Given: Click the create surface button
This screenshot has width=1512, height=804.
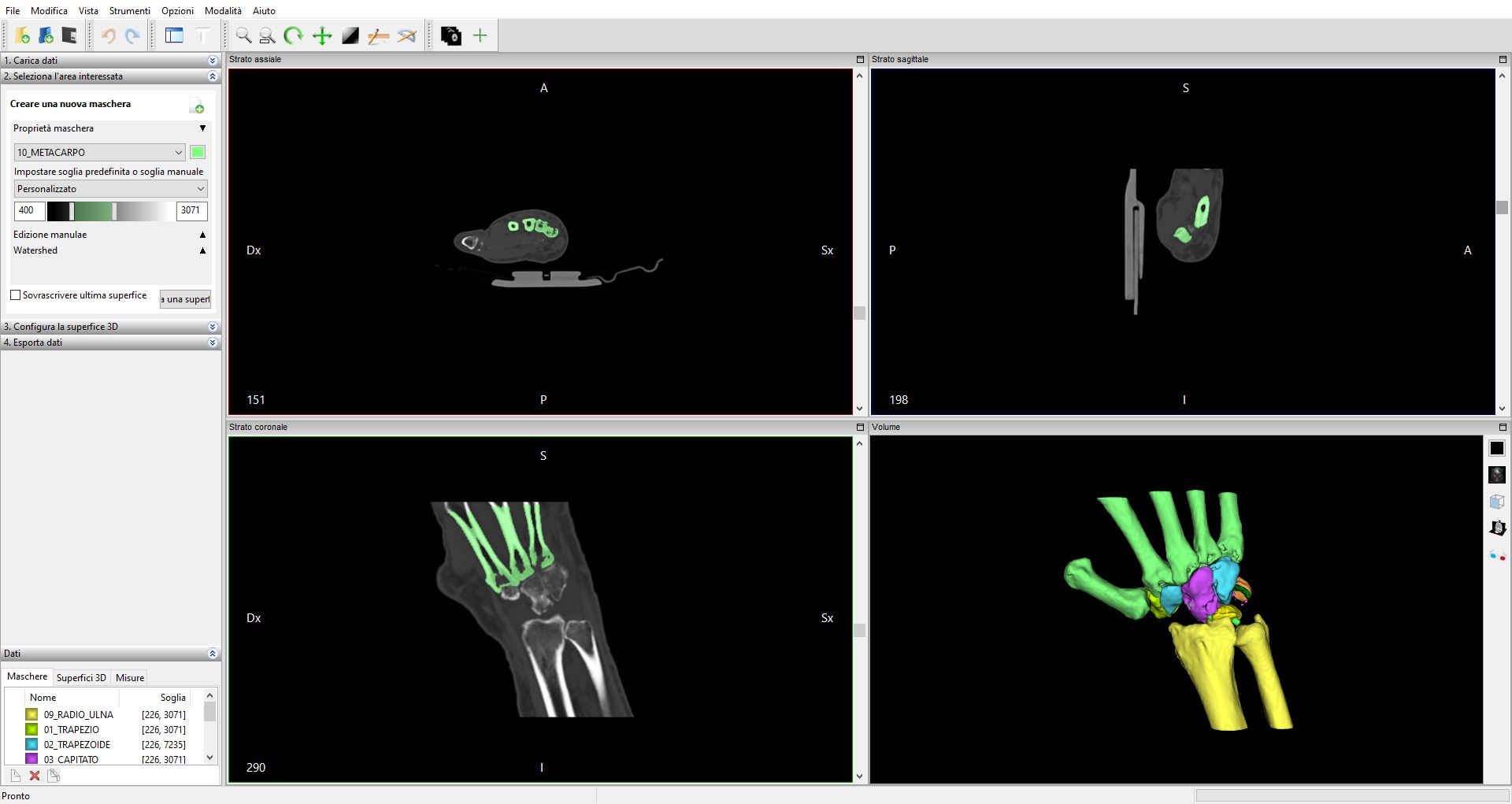Looking at the screenshot, I should click(185, 299).
